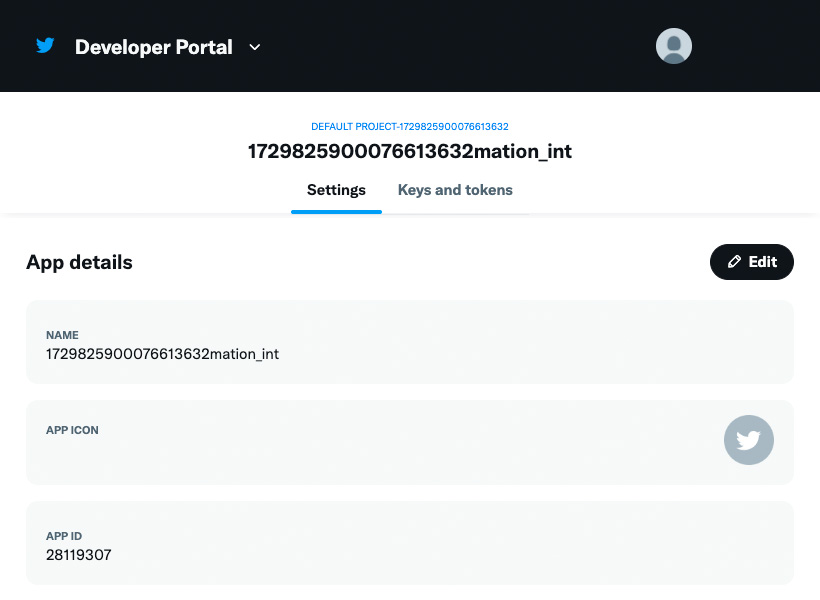
Task: Expand the Developer Portal dropdown chevron
Action: coord(255,47)
